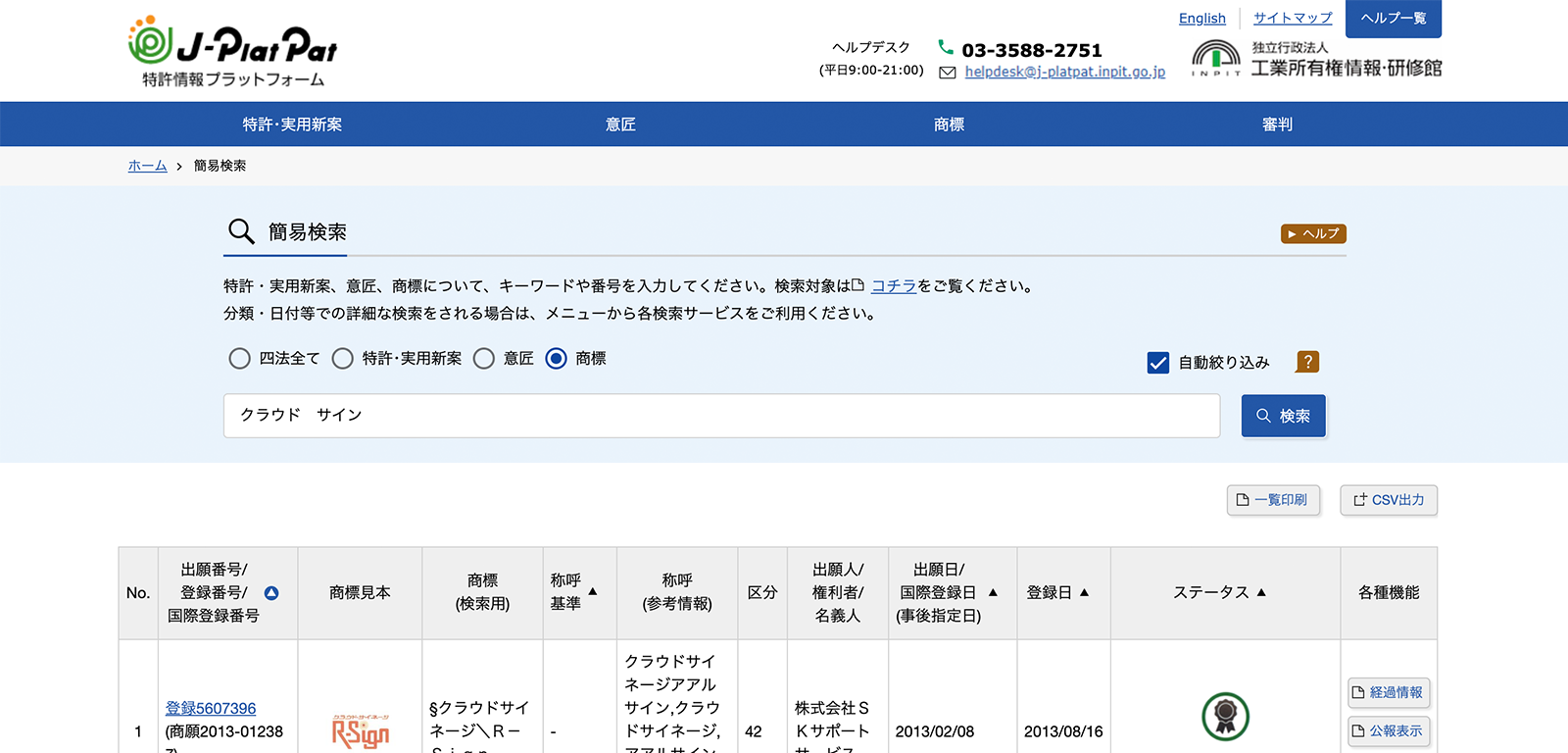Open the 特許･実用新案 menu
The image size is (1568, 753).
tap(292, 125)
